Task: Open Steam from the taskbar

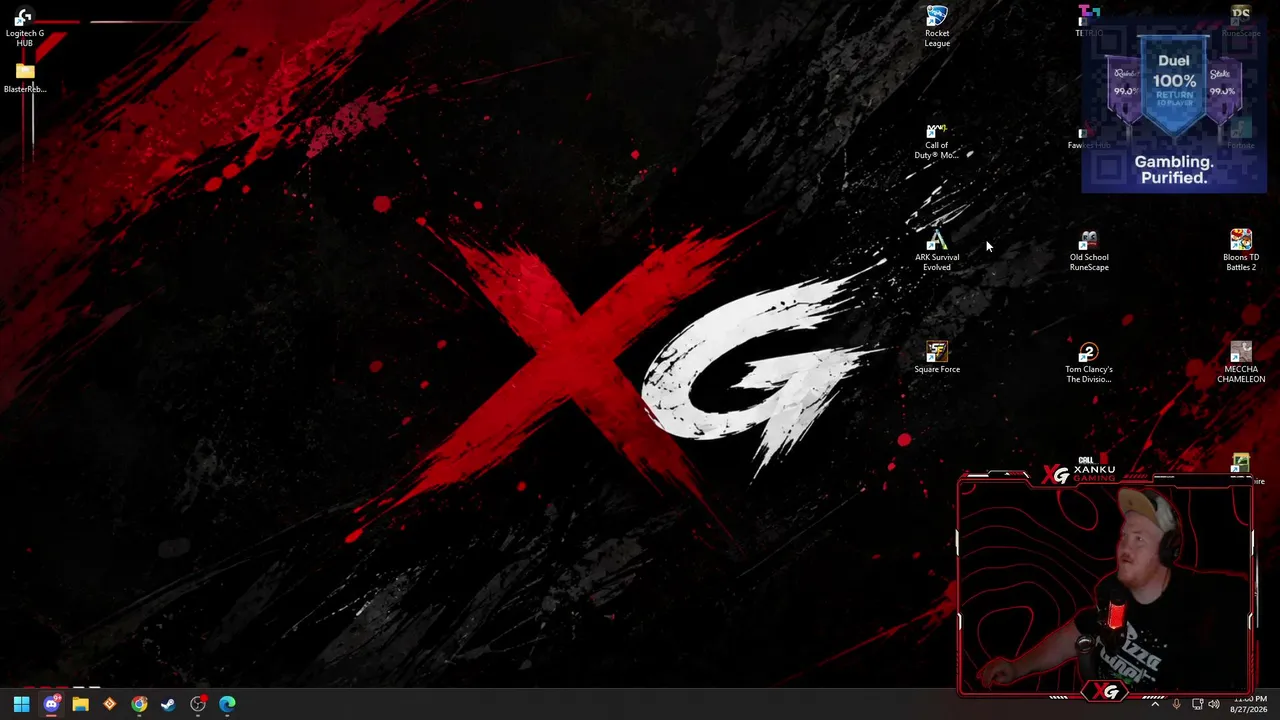Action: (x=168, y=704)
